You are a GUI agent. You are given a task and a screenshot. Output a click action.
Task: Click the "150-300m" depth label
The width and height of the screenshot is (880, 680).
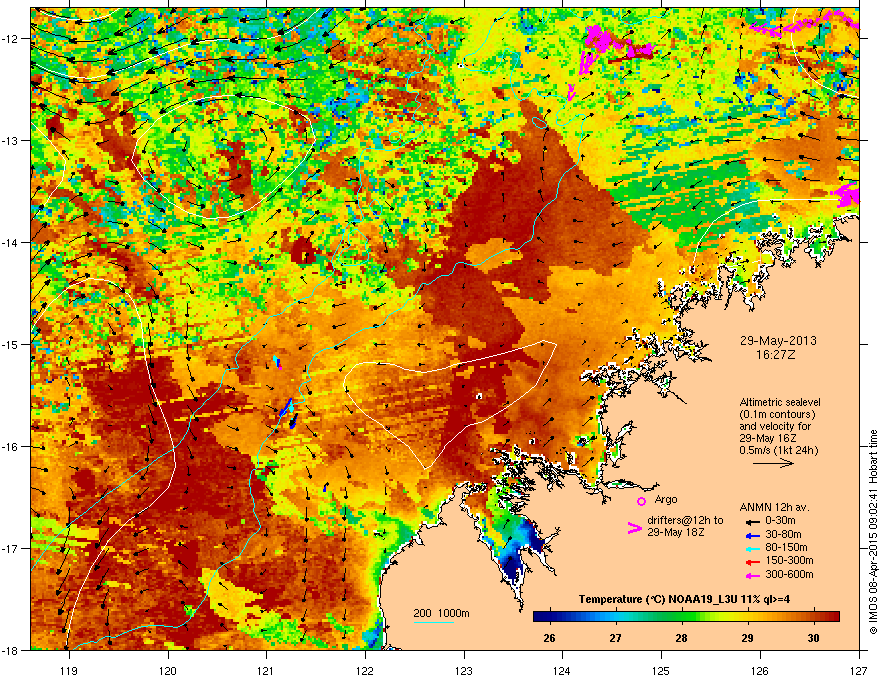click(x=789, y=560)
